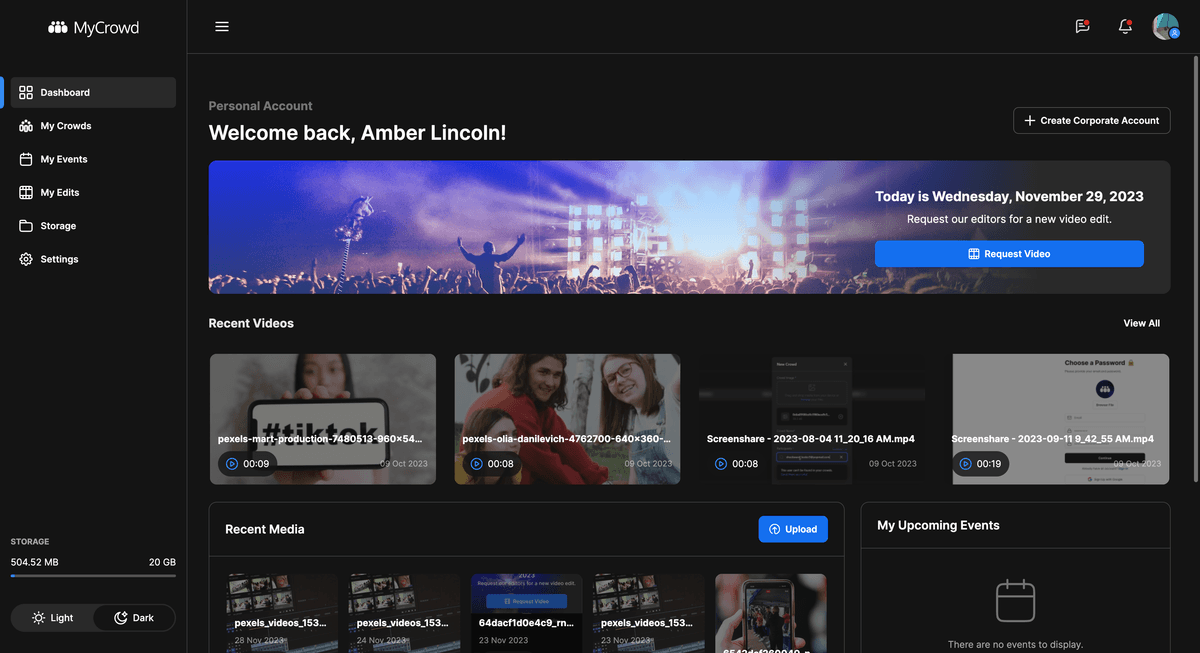Viewport: 1200px width, 653px height.
Task: Click the hamburger menu icon
Action: 222,27
